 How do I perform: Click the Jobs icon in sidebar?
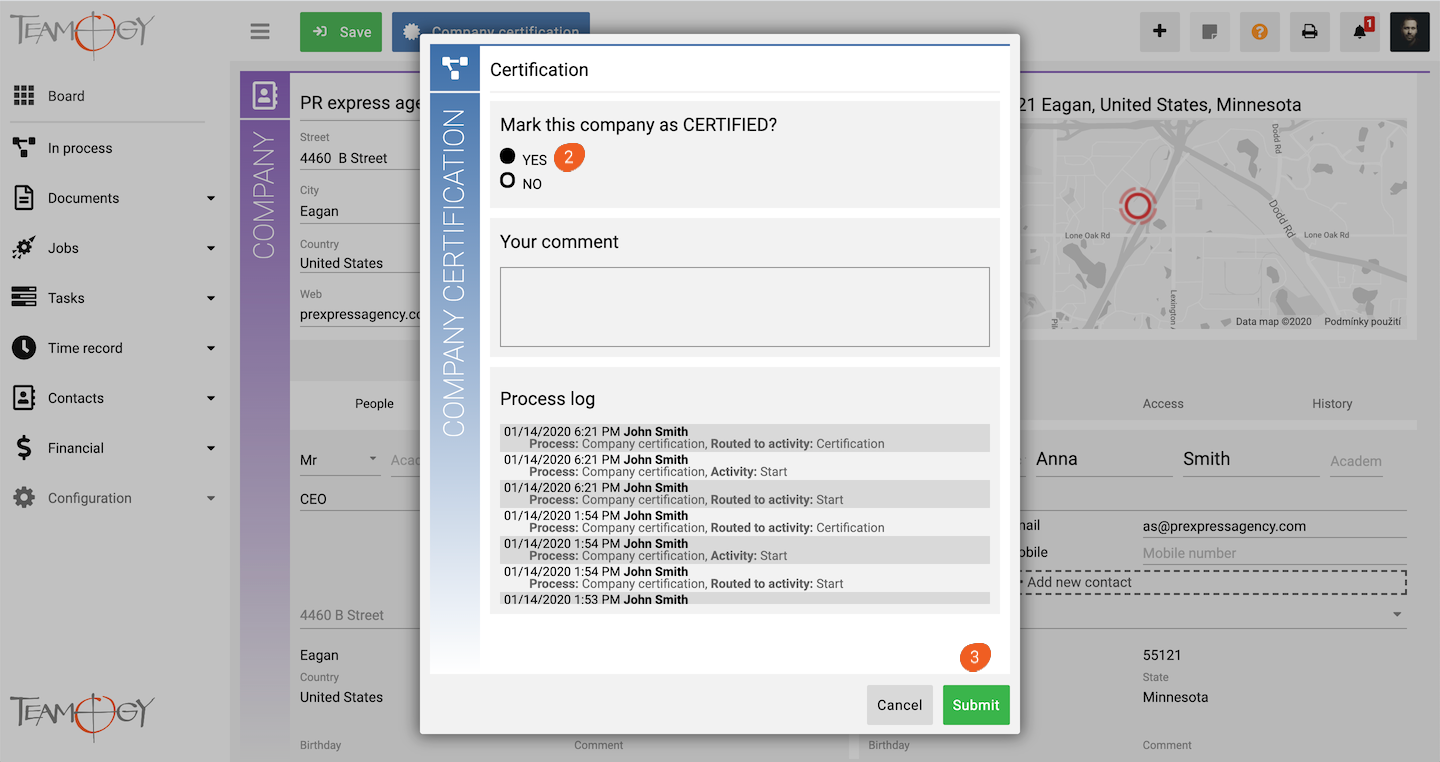[24, 248]
